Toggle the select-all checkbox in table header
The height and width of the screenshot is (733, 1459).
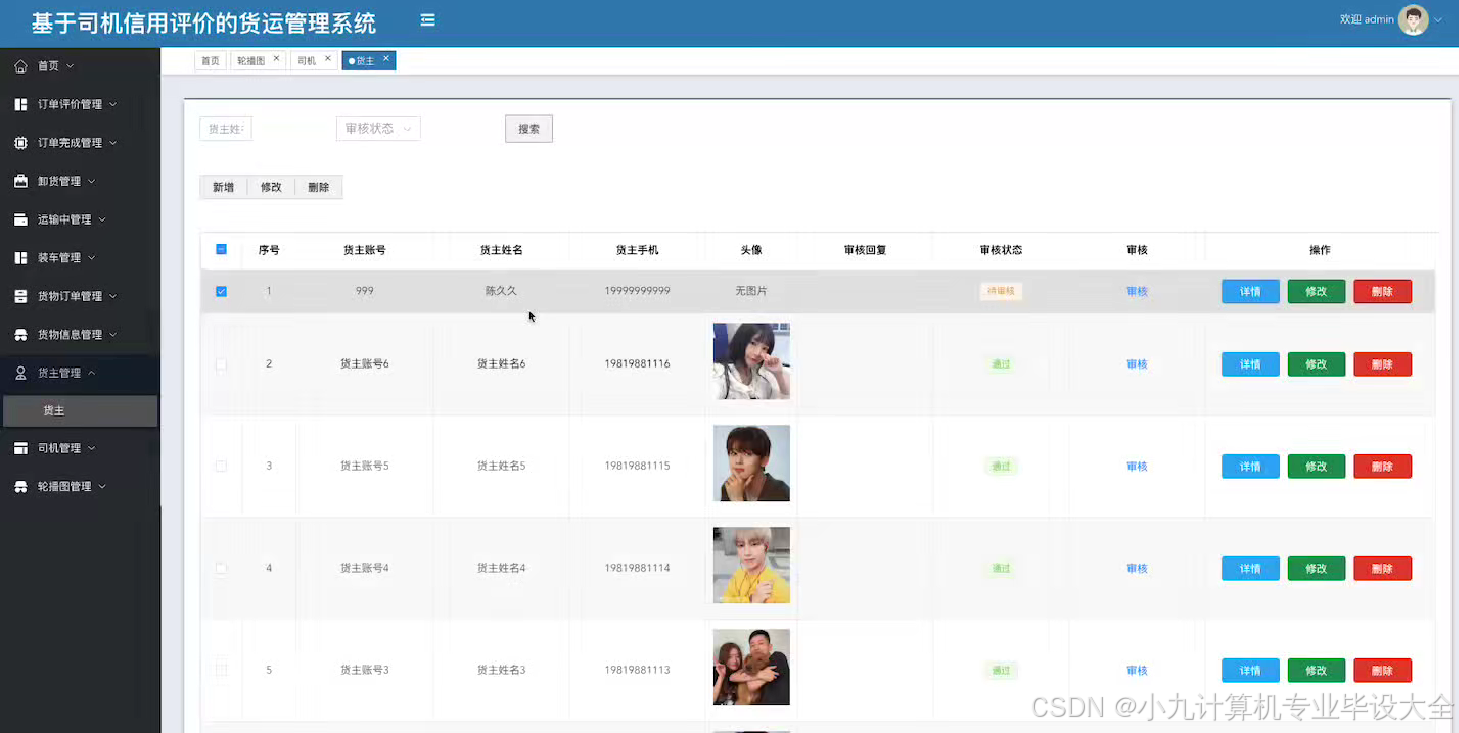click(x=222, y=249)
